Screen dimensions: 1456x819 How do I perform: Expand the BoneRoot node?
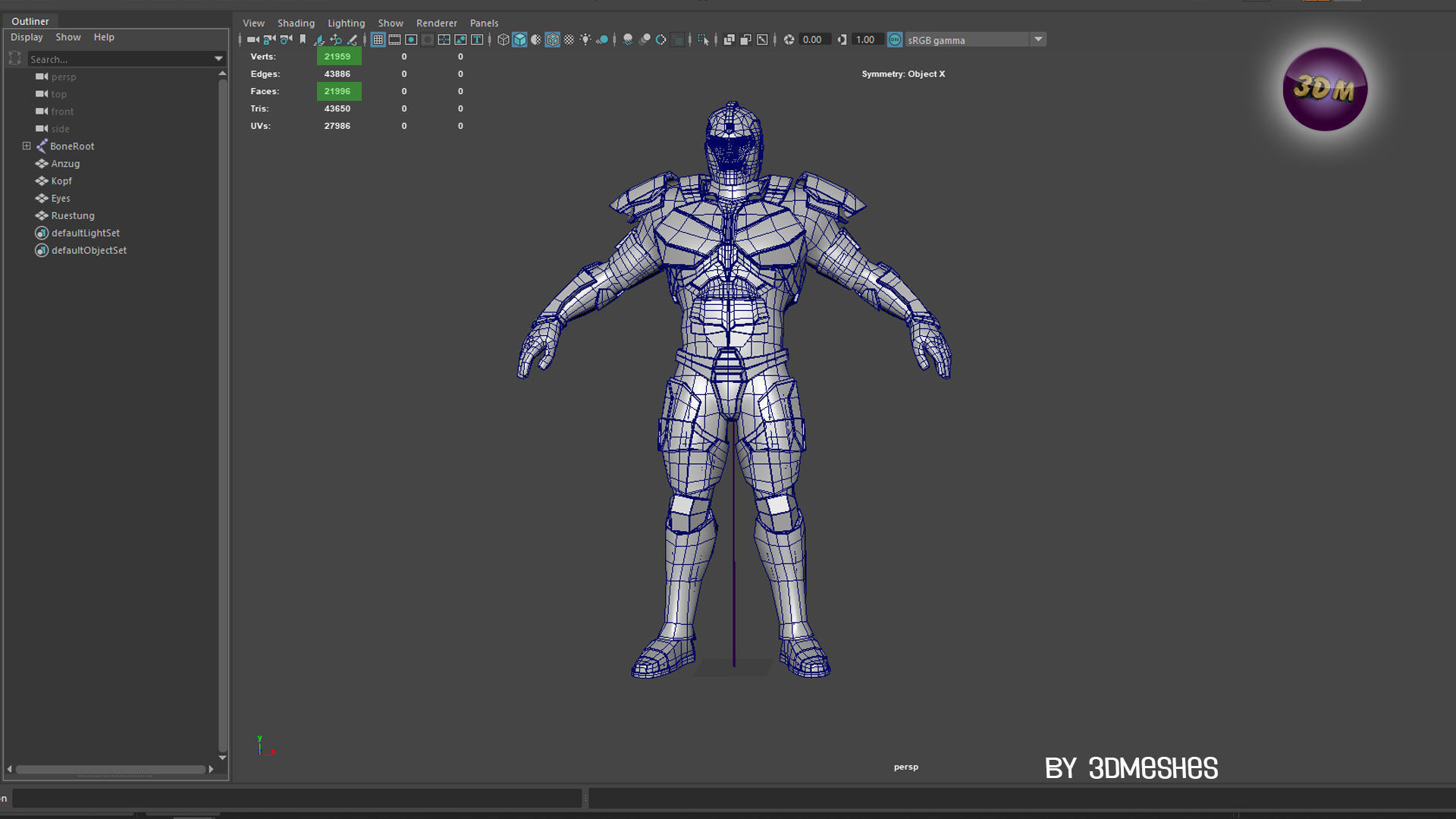coord(27,146)
